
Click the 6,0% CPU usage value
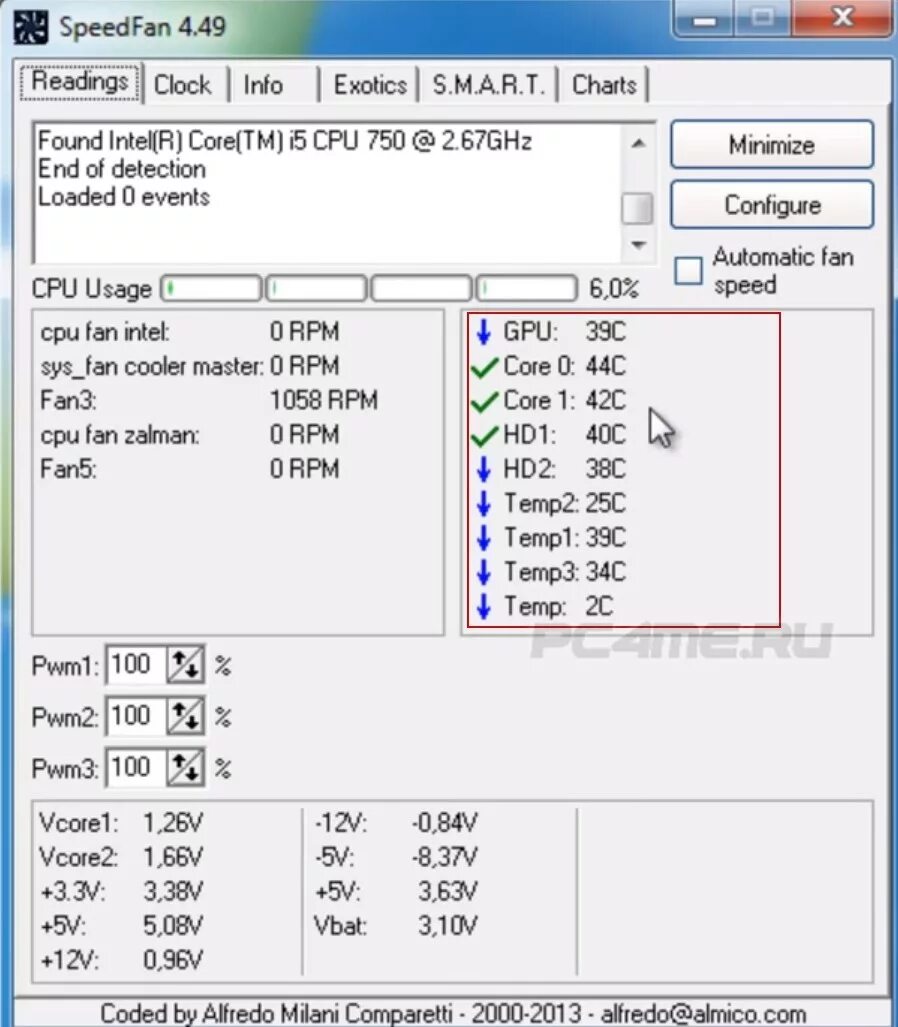[613, 289]
